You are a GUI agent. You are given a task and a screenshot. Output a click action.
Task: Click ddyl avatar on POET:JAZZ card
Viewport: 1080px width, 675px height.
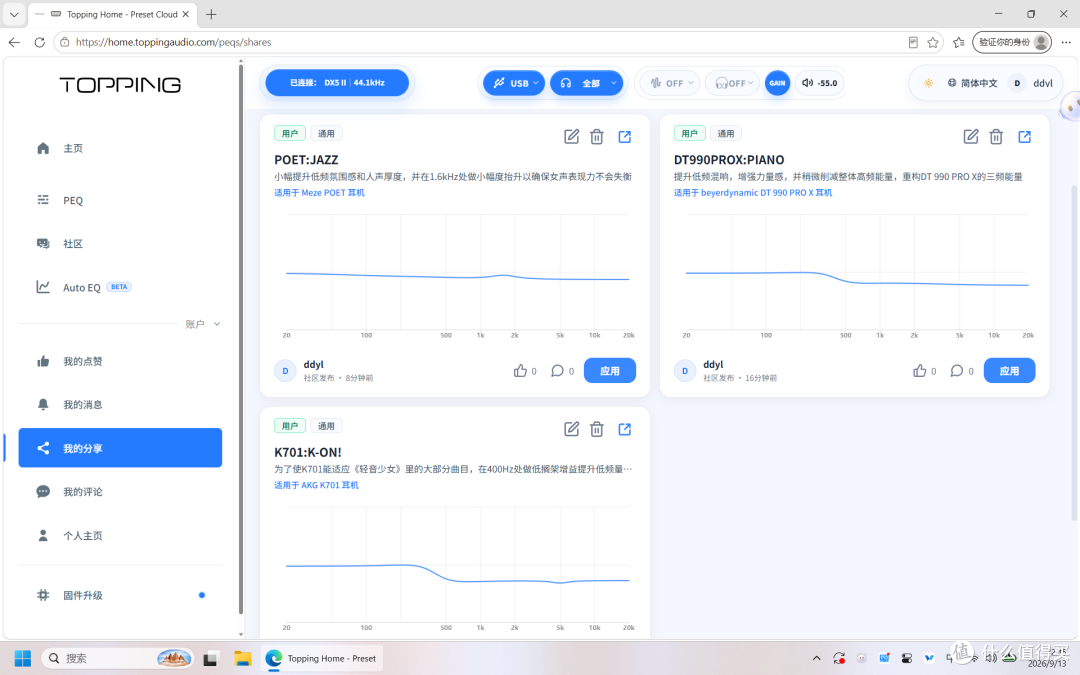[x=285, y=371]
